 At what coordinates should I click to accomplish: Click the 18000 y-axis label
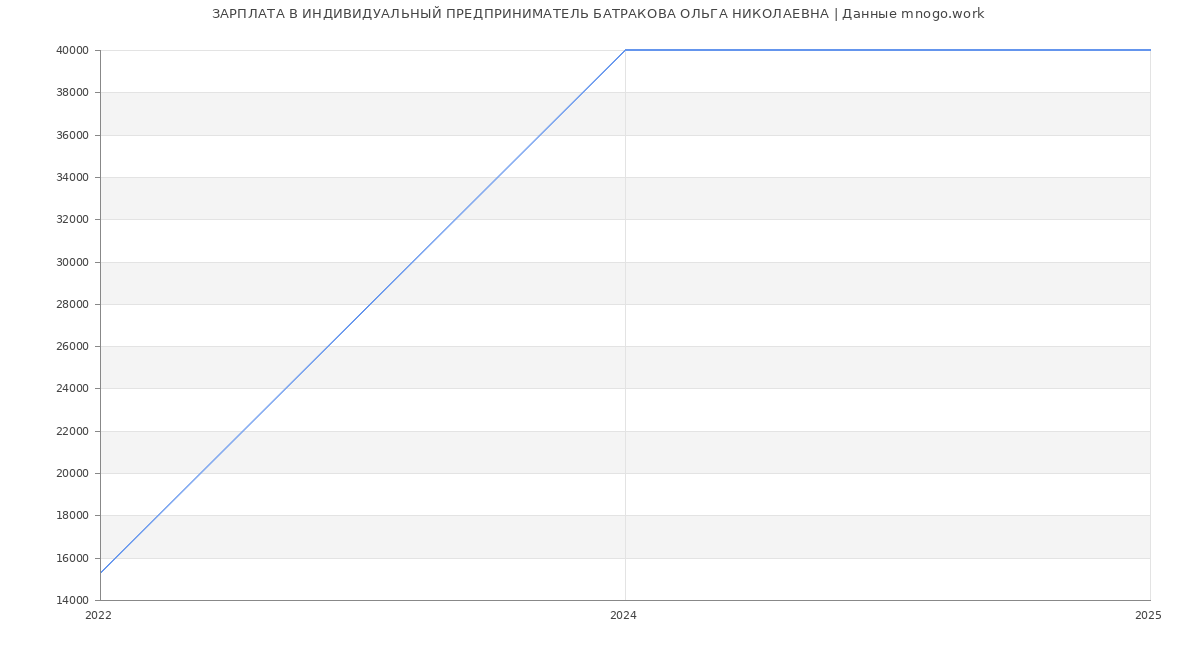(x=72, y=516)
